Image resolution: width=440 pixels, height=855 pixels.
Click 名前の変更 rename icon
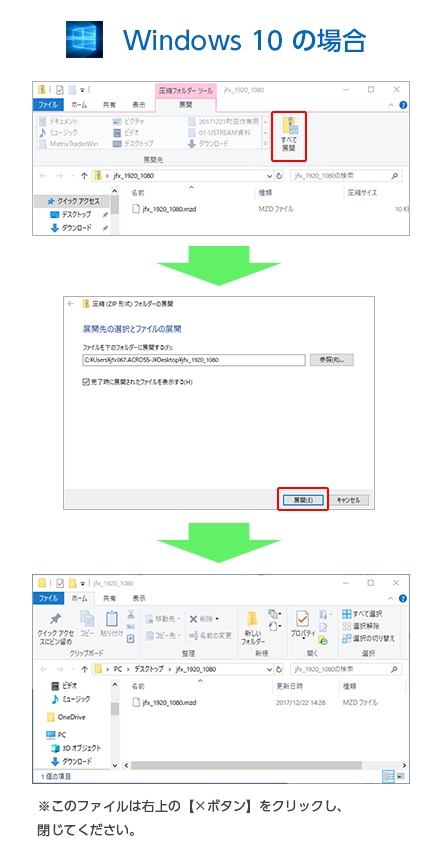[x=210, y=635]
